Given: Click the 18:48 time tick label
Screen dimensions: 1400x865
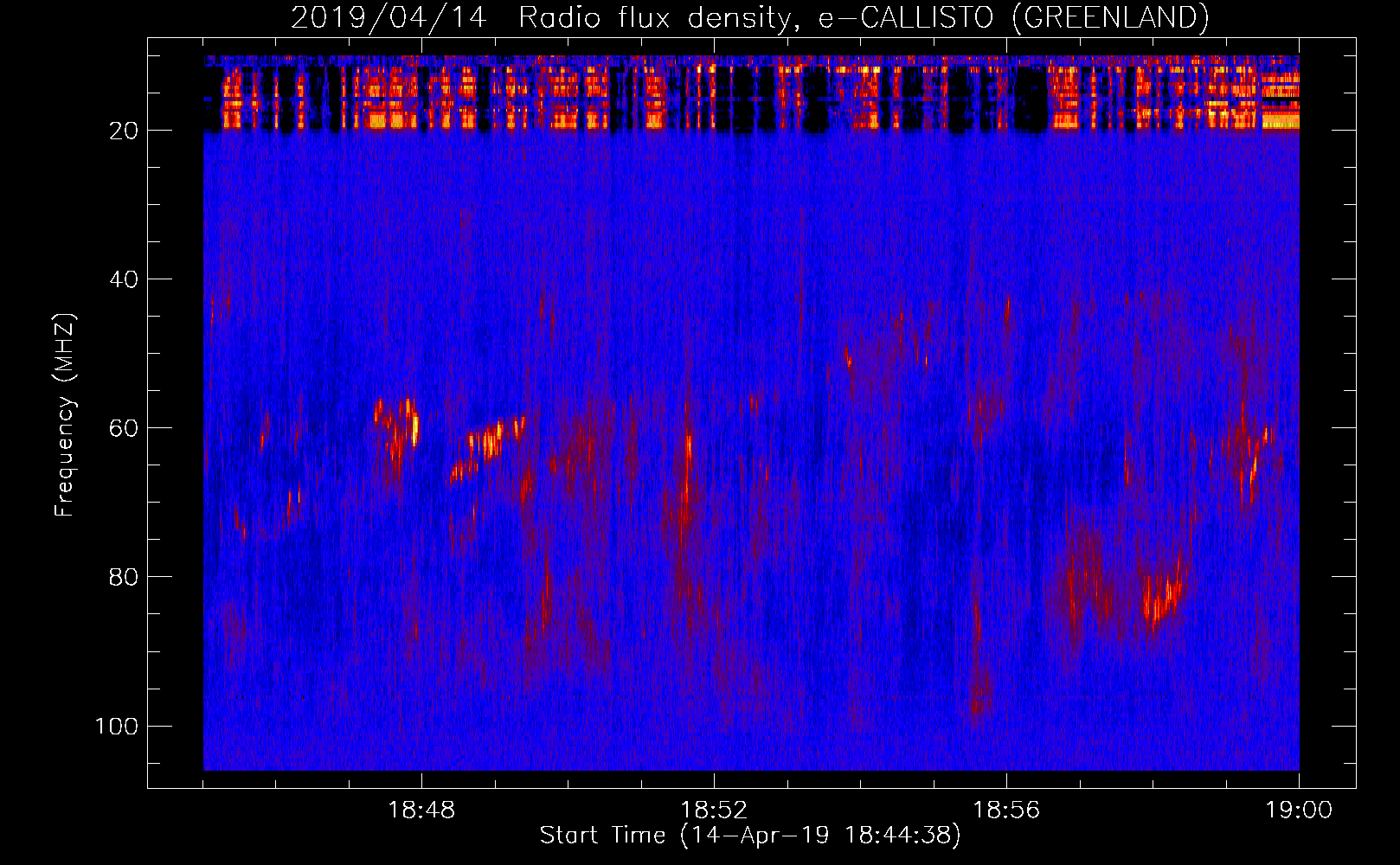Looking at the screenshot, I should 421,811.
